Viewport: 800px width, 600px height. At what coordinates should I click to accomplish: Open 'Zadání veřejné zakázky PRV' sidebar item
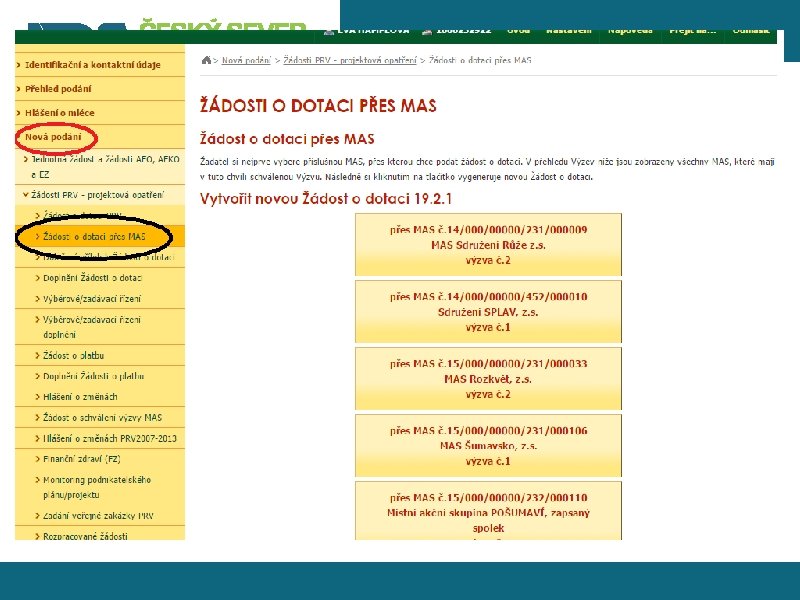[98, 516]
